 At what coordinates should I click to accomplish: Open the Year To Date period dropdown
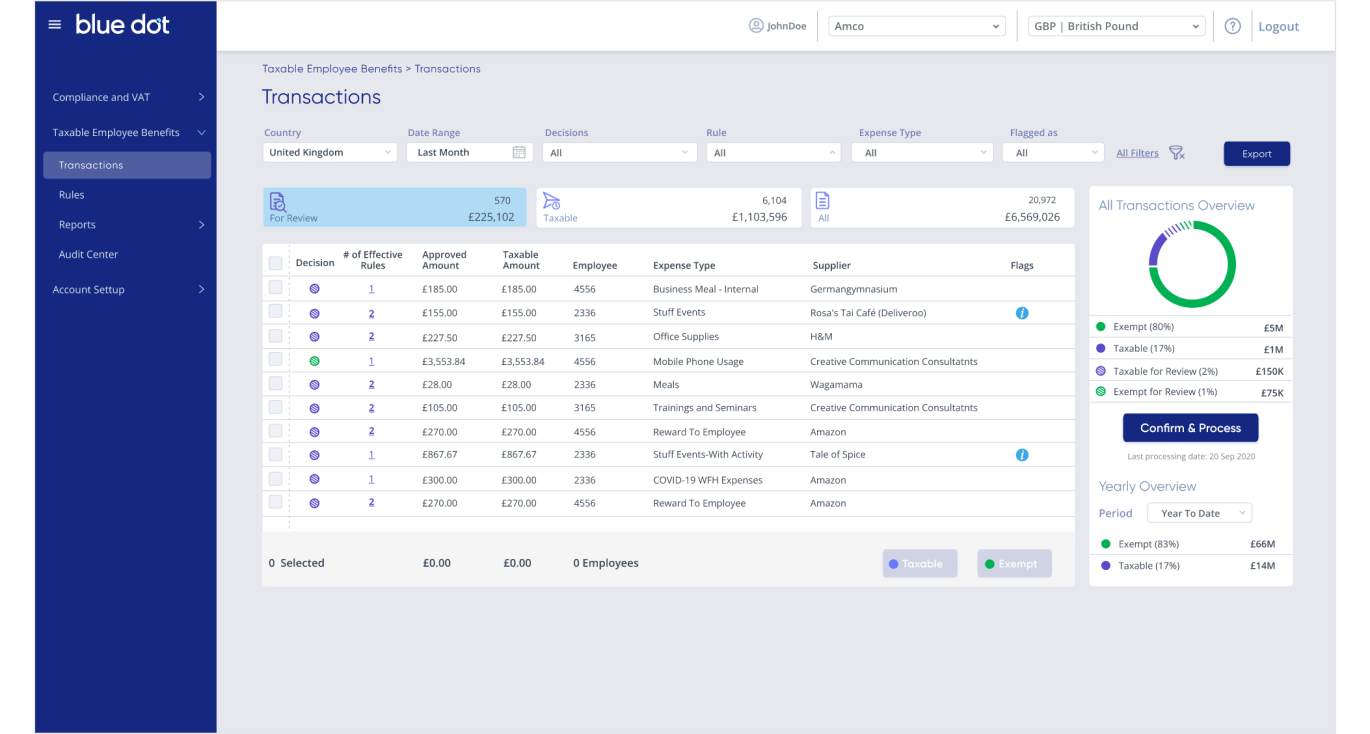[x=1199, y=512]
